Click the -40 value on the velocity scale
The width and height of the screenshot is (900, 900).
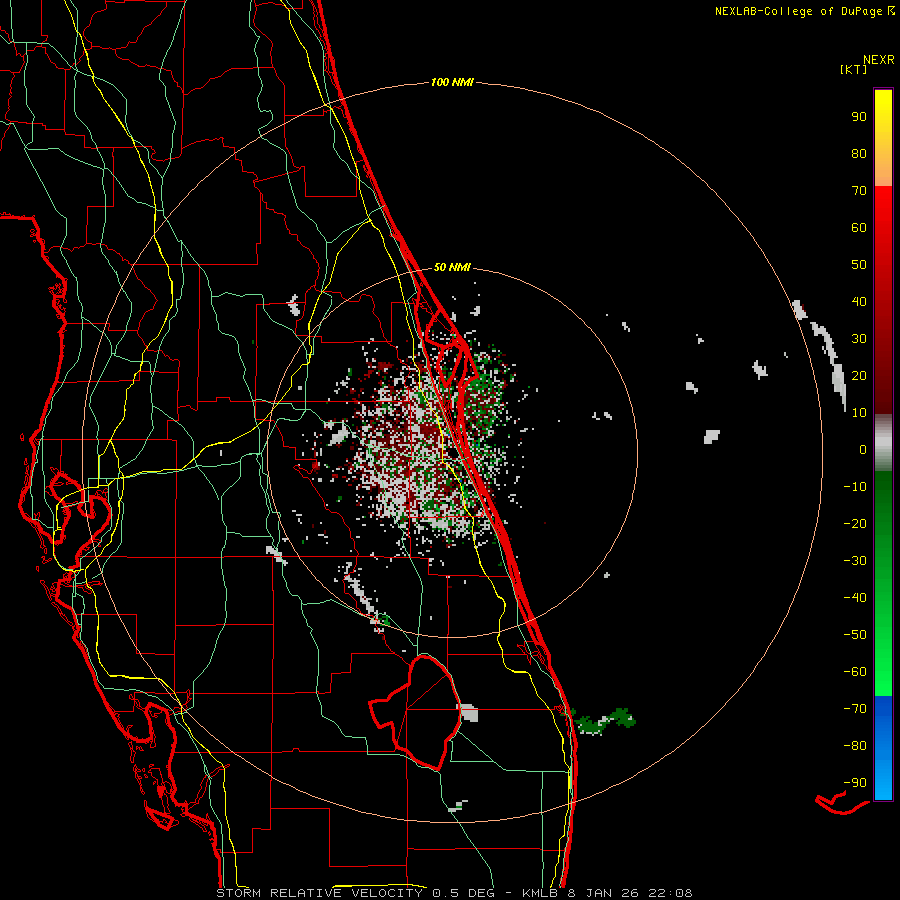[x=855, y=598]
